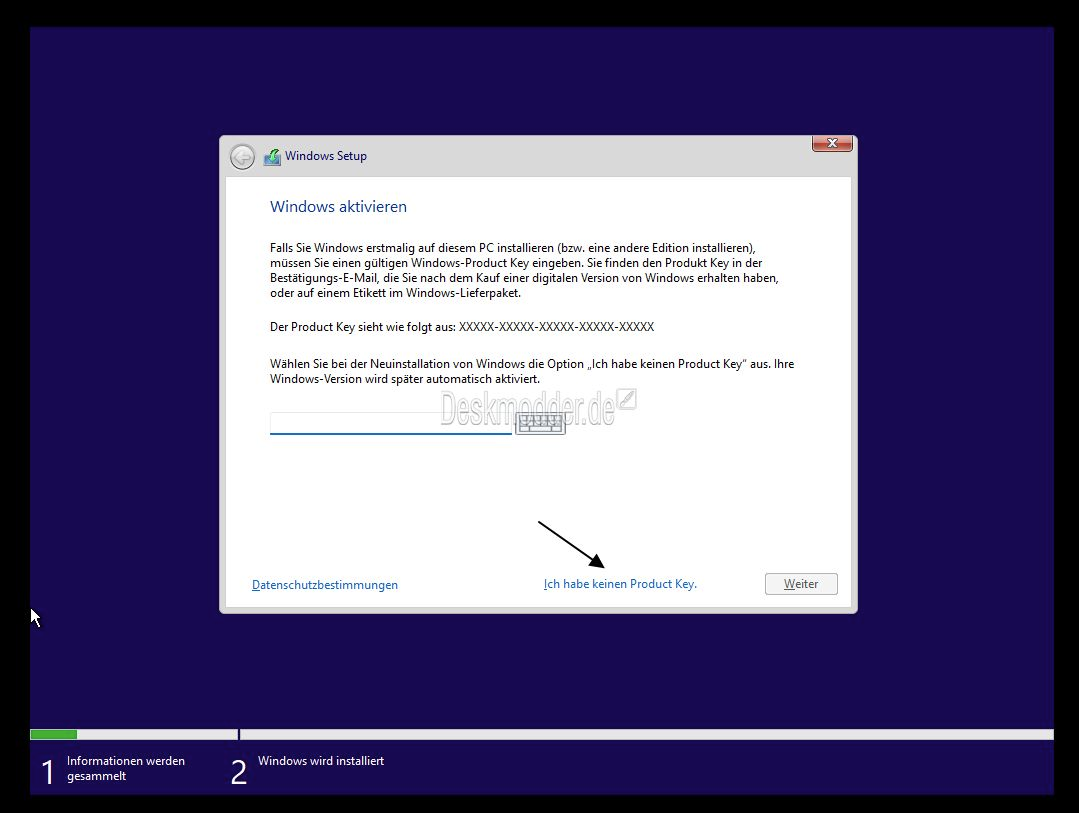Image resolution: width=1079 pixels, height=813 pixels.
Task: Click the Weiter button
Action: pyautogui.click(x=801, y=584)
